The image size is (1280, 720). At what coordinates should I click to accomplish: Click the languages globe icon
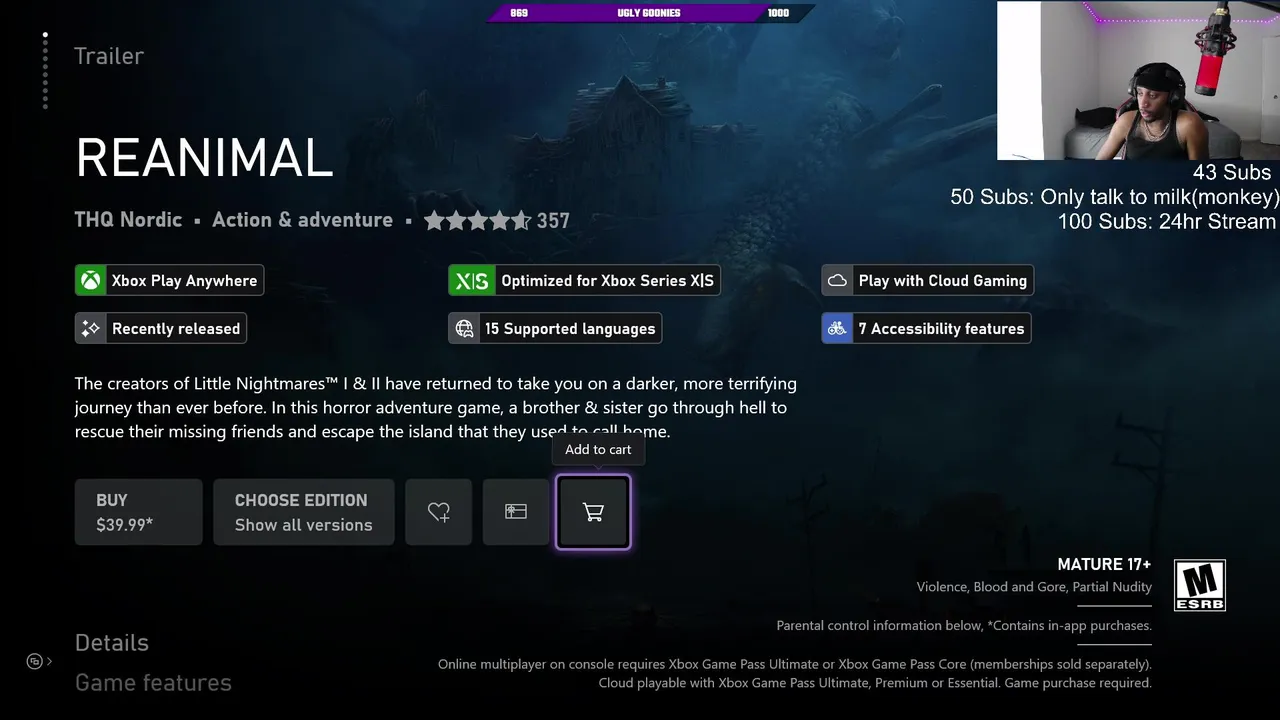[x=464, y=328]
